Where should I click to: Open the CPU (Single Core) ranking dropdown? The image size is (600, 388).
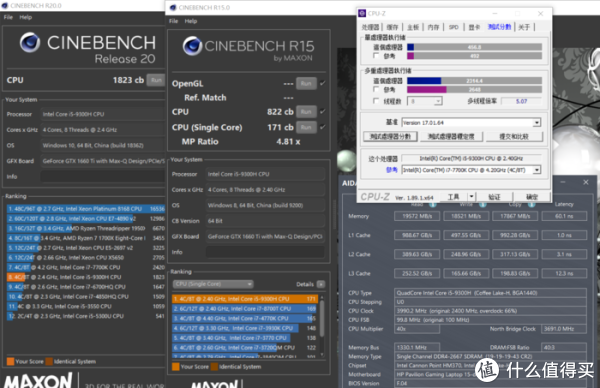(x=213, y=284)
